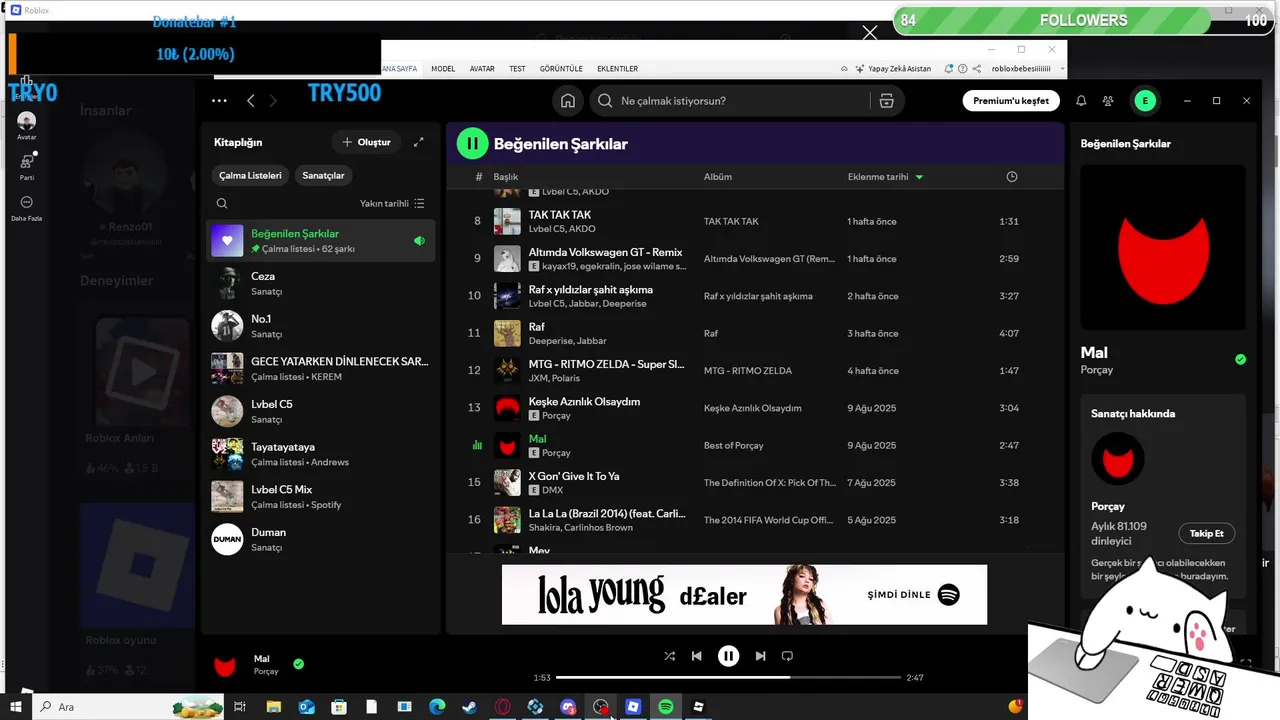The width and height of the screenshot is (1280, 720).
Task: Open artist 'Lvbel C5' in library
Action: click(321, 411)
